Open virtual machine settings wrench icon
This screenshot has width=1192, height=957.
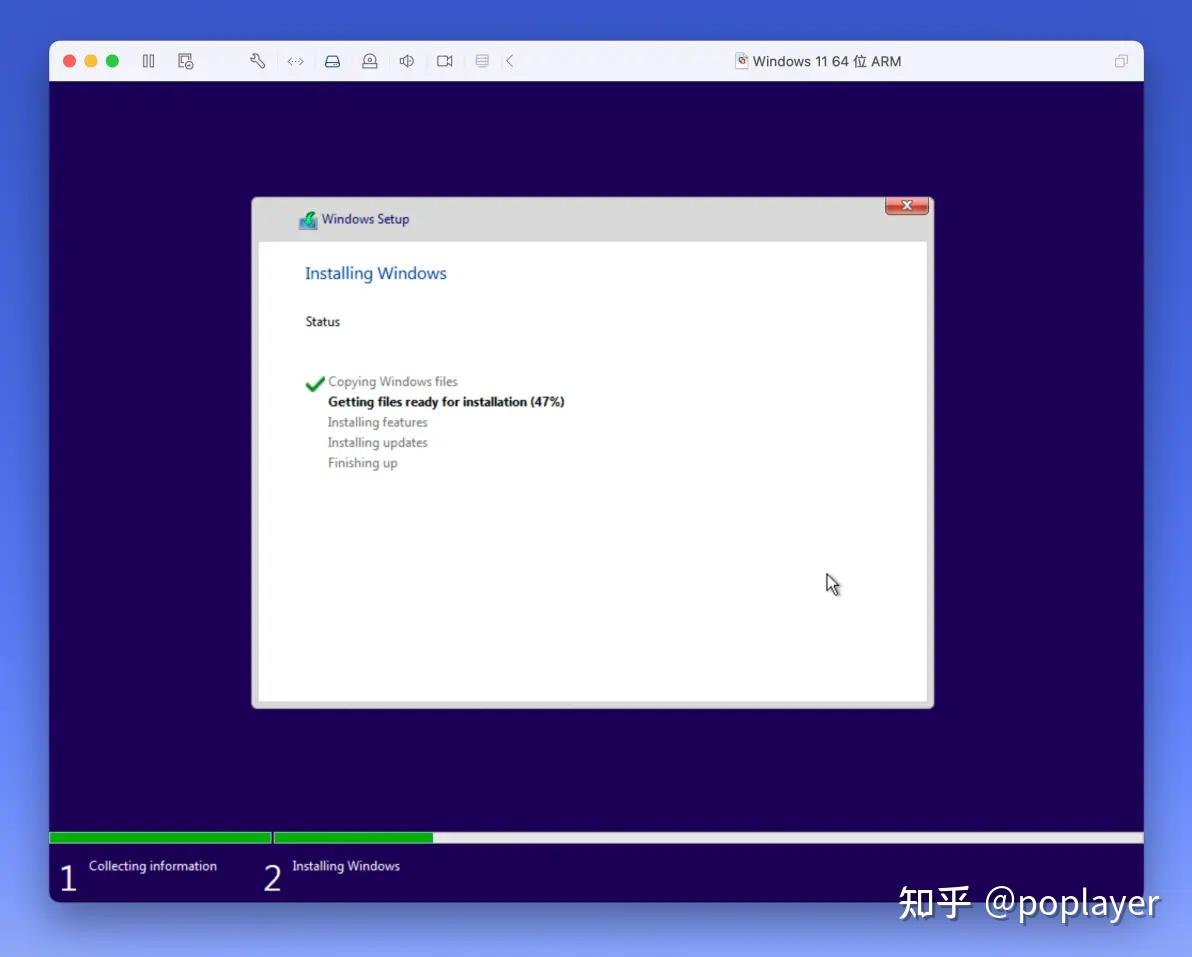[258, 61]
